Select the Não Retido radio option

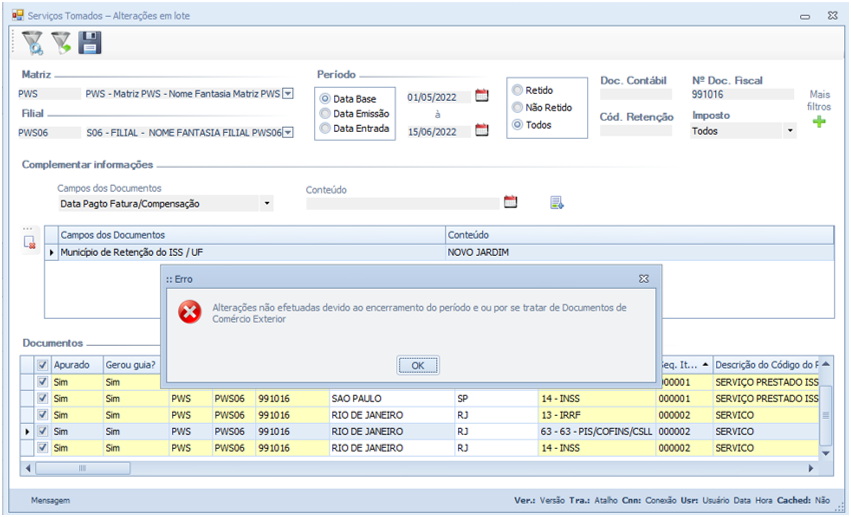(x=517, y=107)
